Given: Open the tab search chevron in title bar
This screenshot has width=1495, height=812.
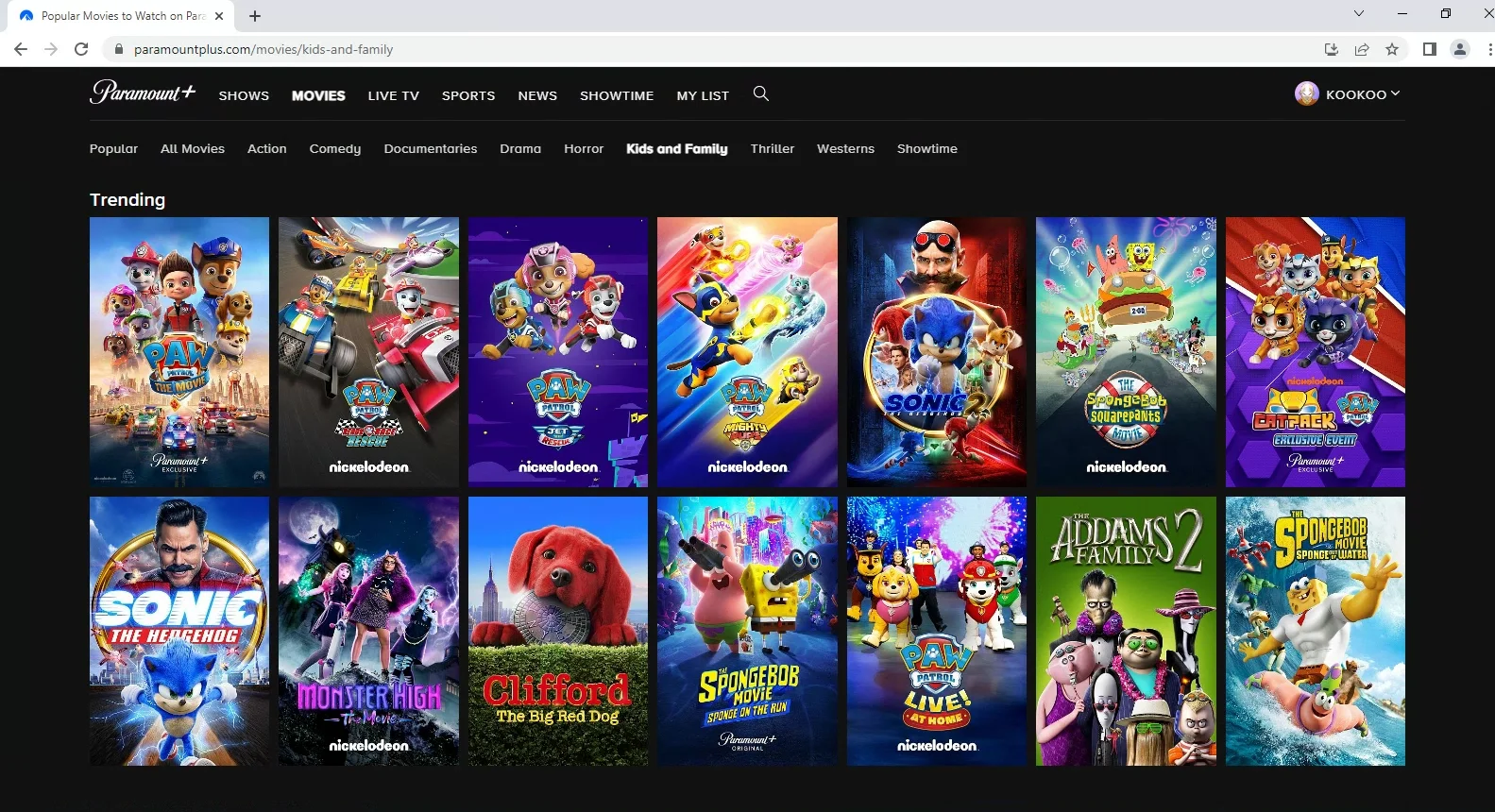Looking at the screenshot, I should click(1359, 13).
